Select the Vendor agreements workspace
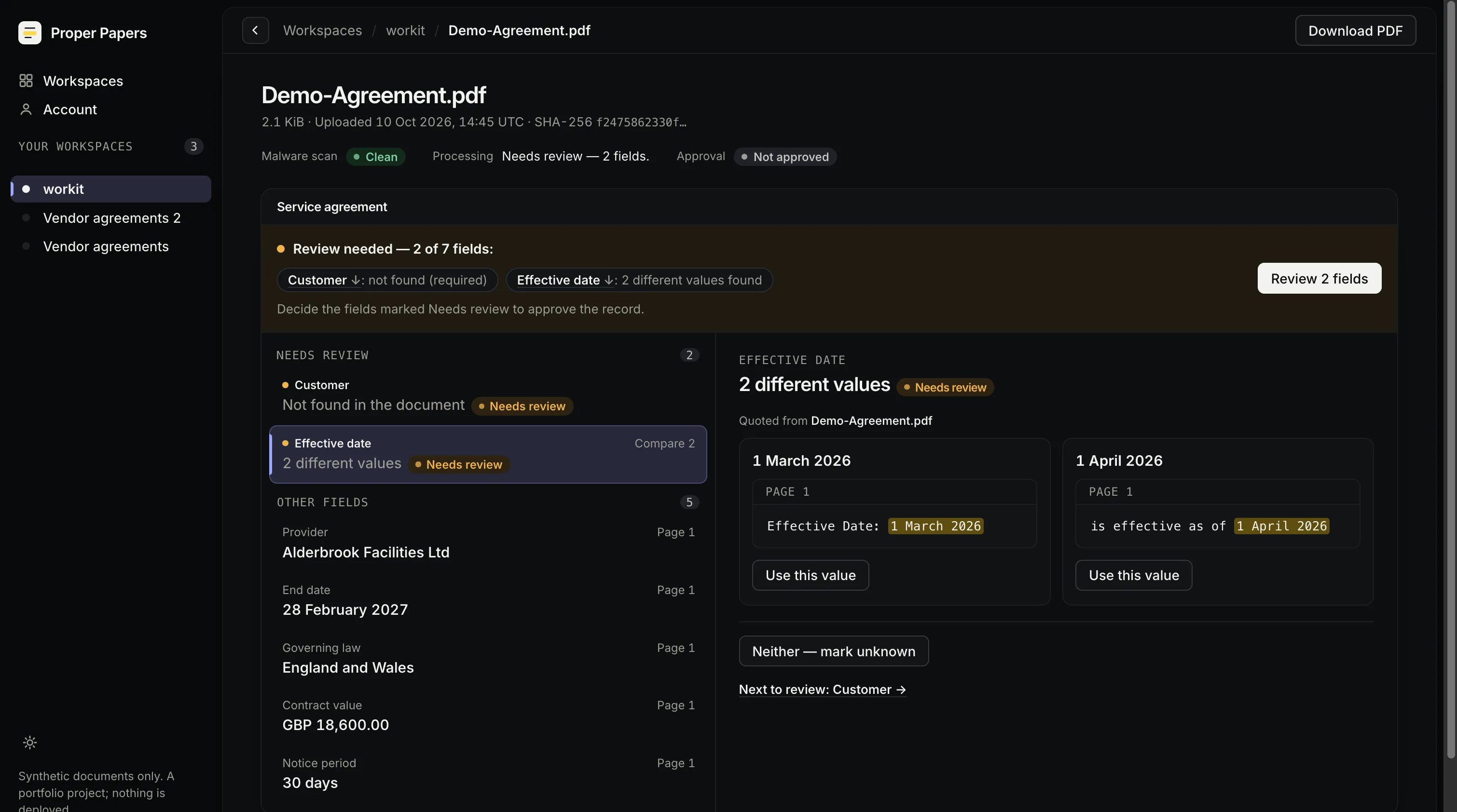This screenshot has width=1457, height=812. tap(111, 246)
